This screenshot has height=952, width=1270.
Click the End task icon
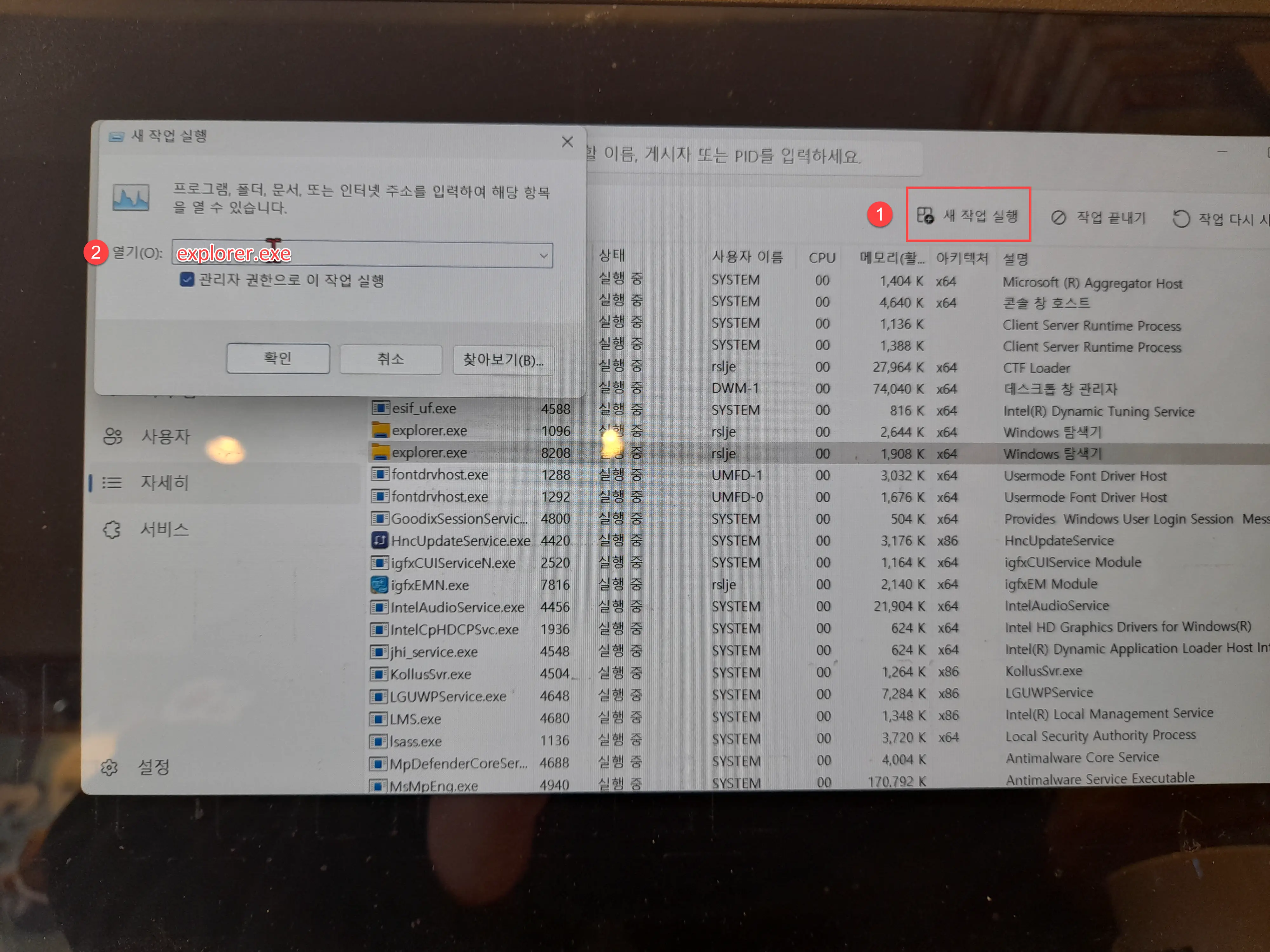click(1058, 218)
